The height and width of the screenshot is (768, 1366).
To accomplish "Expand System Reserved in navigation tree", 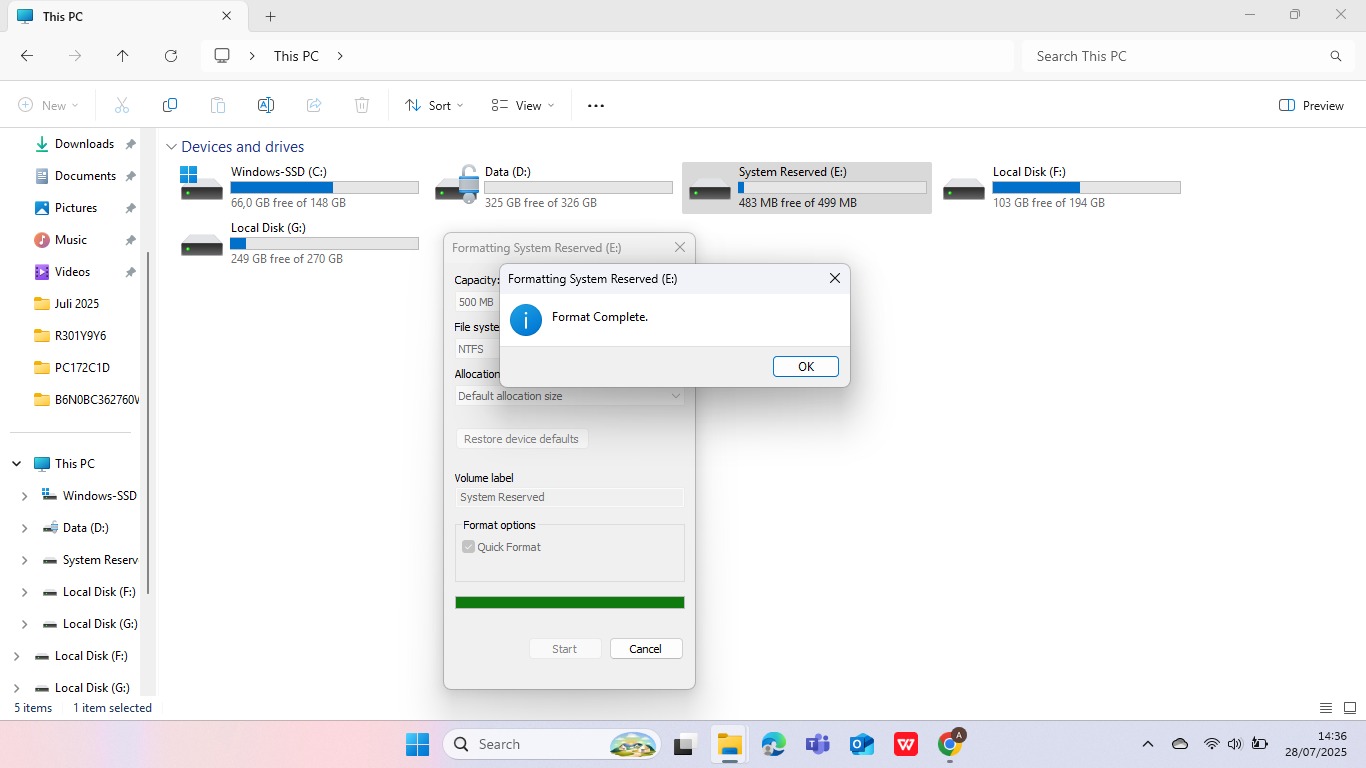I will (x=25, y=560).
